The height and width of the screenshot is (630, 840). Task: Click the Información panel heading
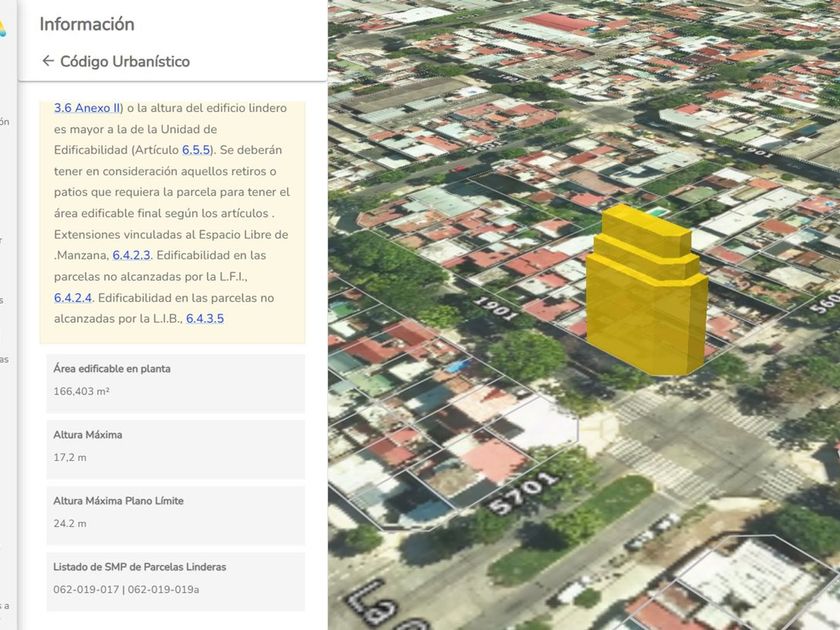tap(87, 24)
